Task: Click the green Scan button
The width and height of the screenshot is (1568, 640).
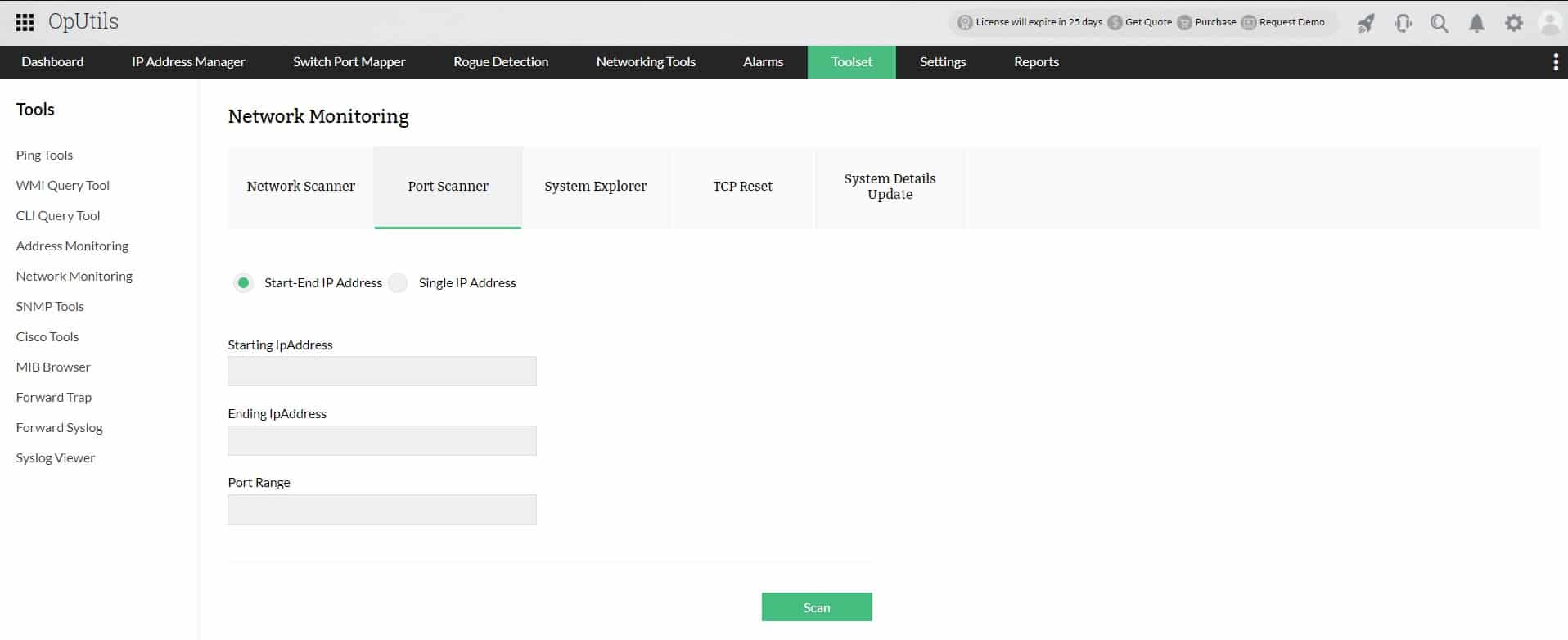Action: pos(817,607)
